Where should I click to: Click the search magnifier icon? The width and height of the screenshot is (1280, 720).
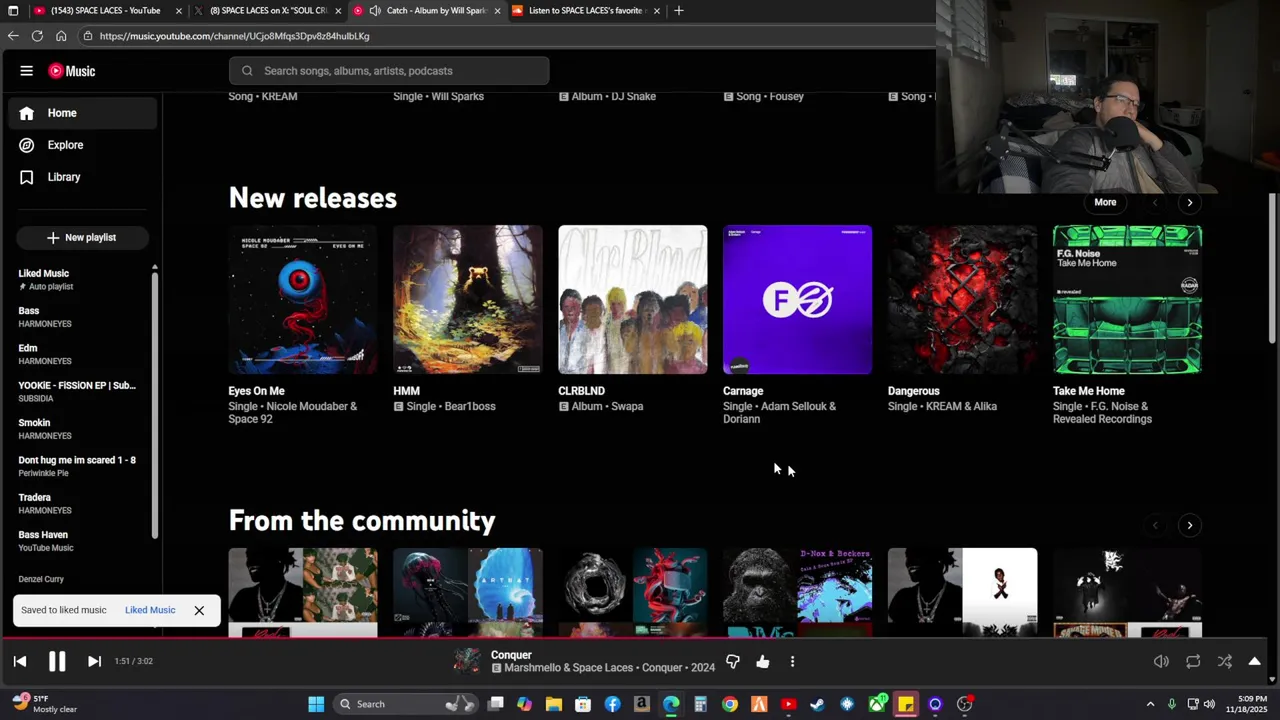tap(247, 71)
